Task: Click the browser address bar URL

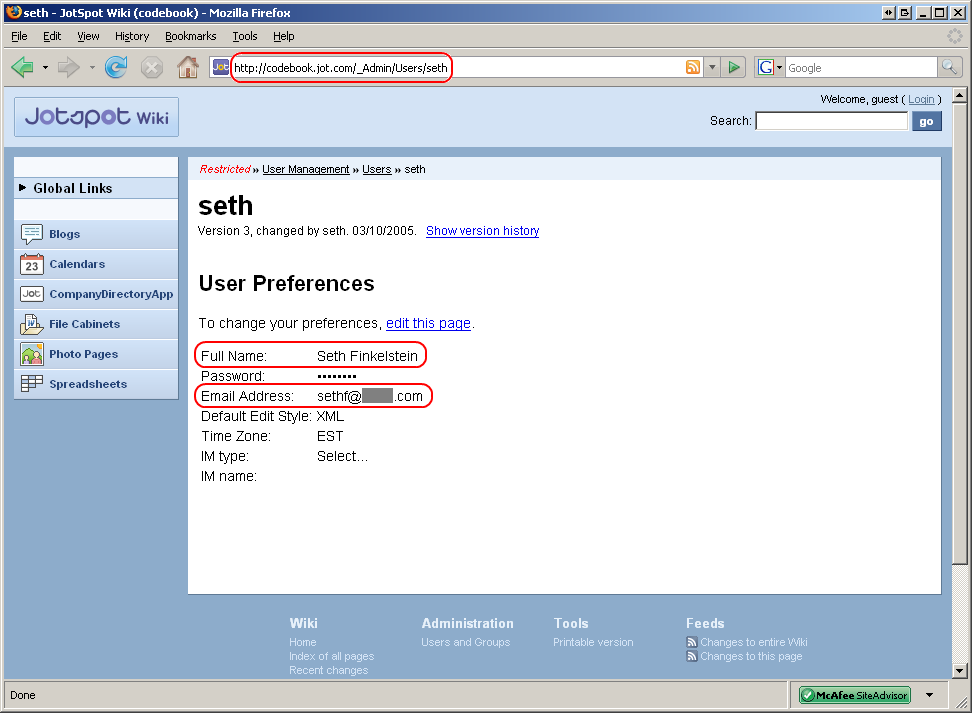Action: pyautogui.click(x=340, y=68)
